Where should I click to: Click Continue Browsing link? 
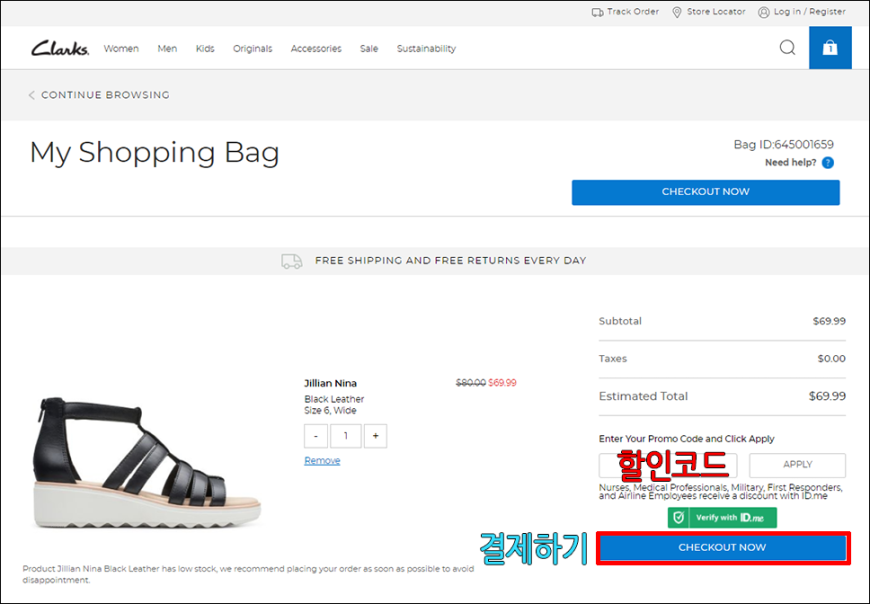[x=105, y=95]
